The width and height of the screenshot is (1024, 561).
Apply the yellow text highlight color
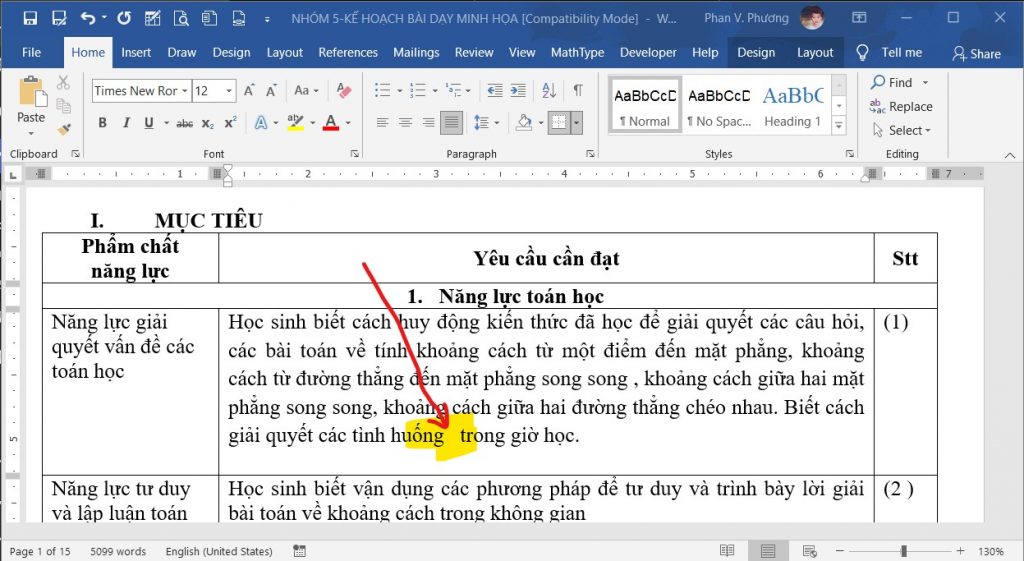(296, 122)
